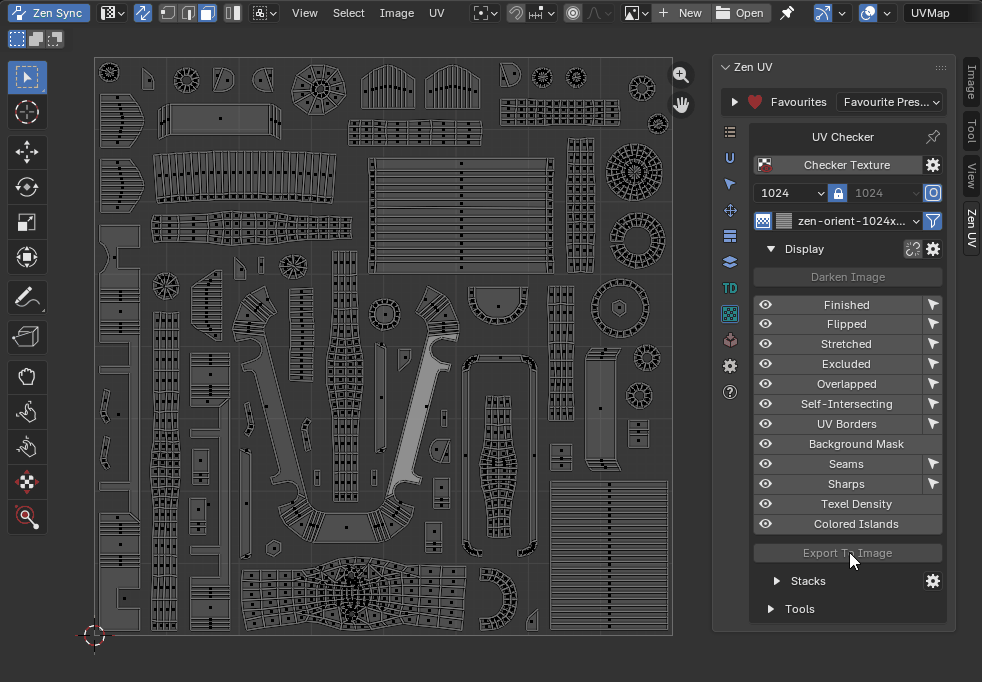Viewport: 982px width, 682px height.
Task: Toggle visibility eye for Stretched display
Action: [765, 344]
